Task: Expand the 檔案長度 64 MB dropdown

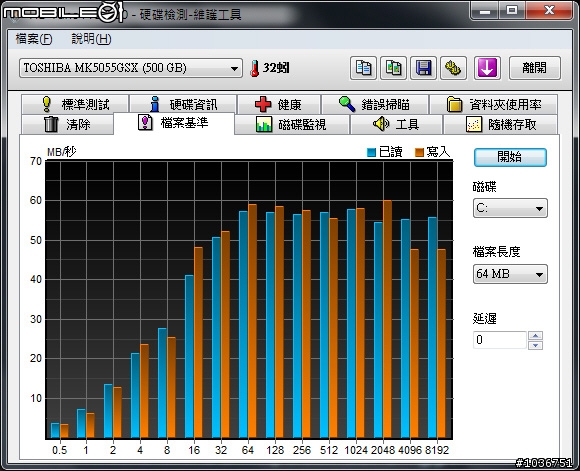Action: (510, 274)
